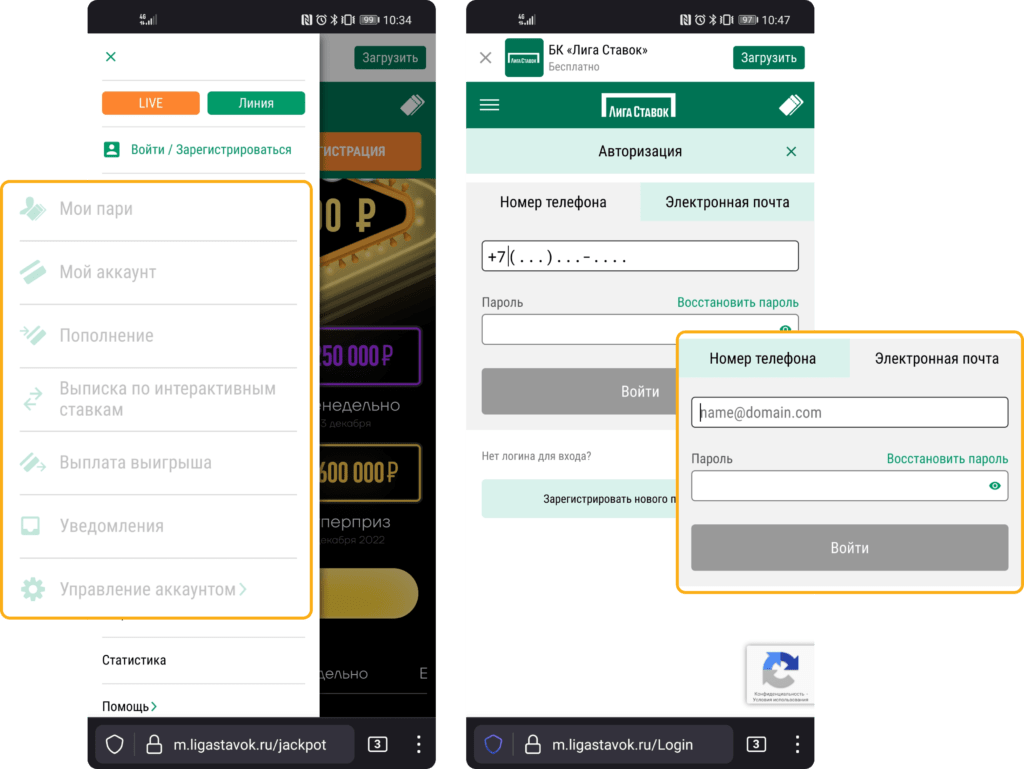Screen dimensions: 1024x769
Task: Click the Восстановить пароль link in email form
Action: click(947, 459)
